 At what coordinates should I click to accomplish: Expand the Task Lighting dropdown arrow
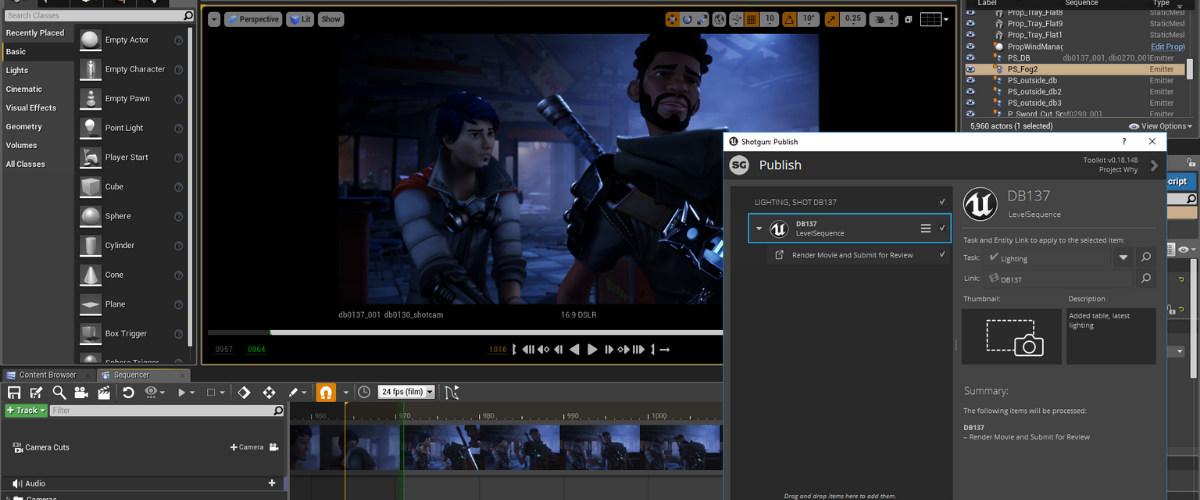point(1123,258)
